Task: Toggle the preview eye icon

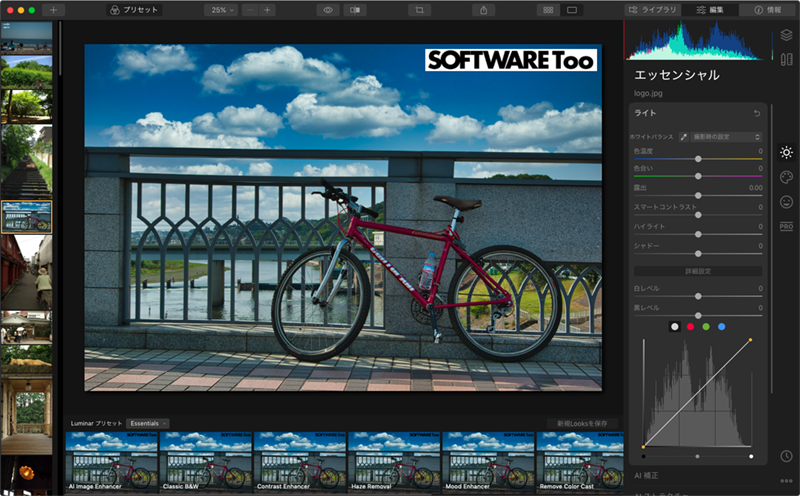Action: [x=327, y=10]
